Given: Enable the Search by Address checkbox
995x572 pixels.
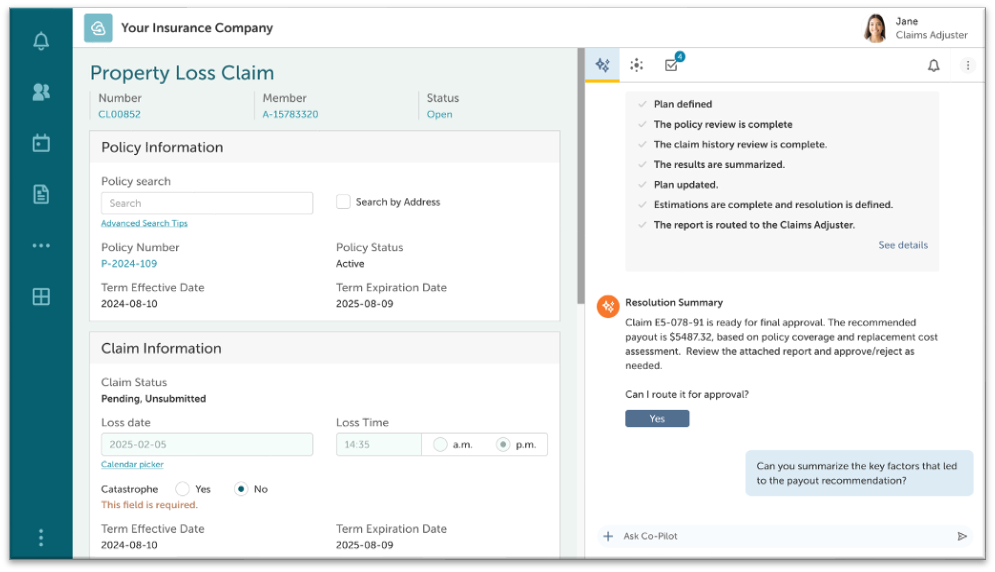Looking at the screenshot, I should click(343, 202).
